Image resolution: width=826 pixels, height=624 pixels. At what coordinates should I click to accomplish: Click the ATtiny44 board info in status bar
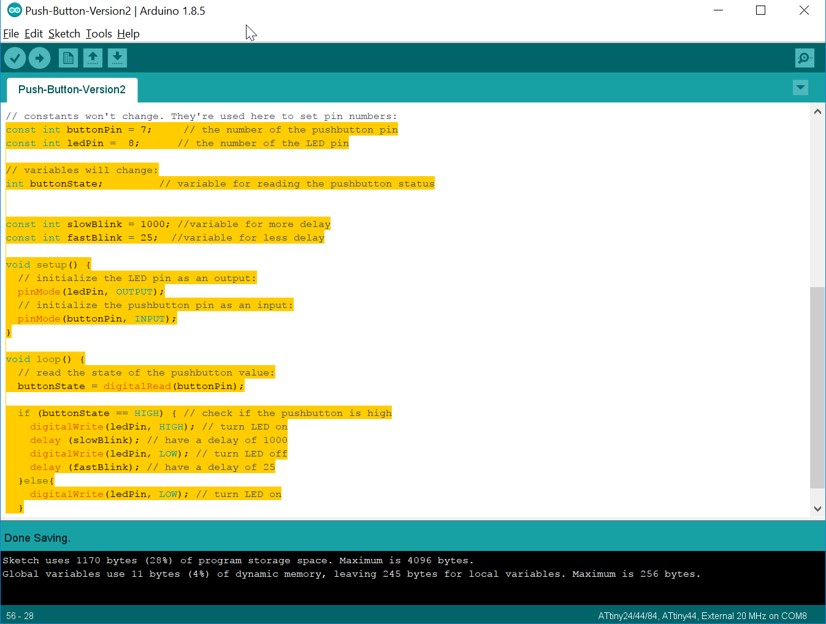tap(702, 616)
